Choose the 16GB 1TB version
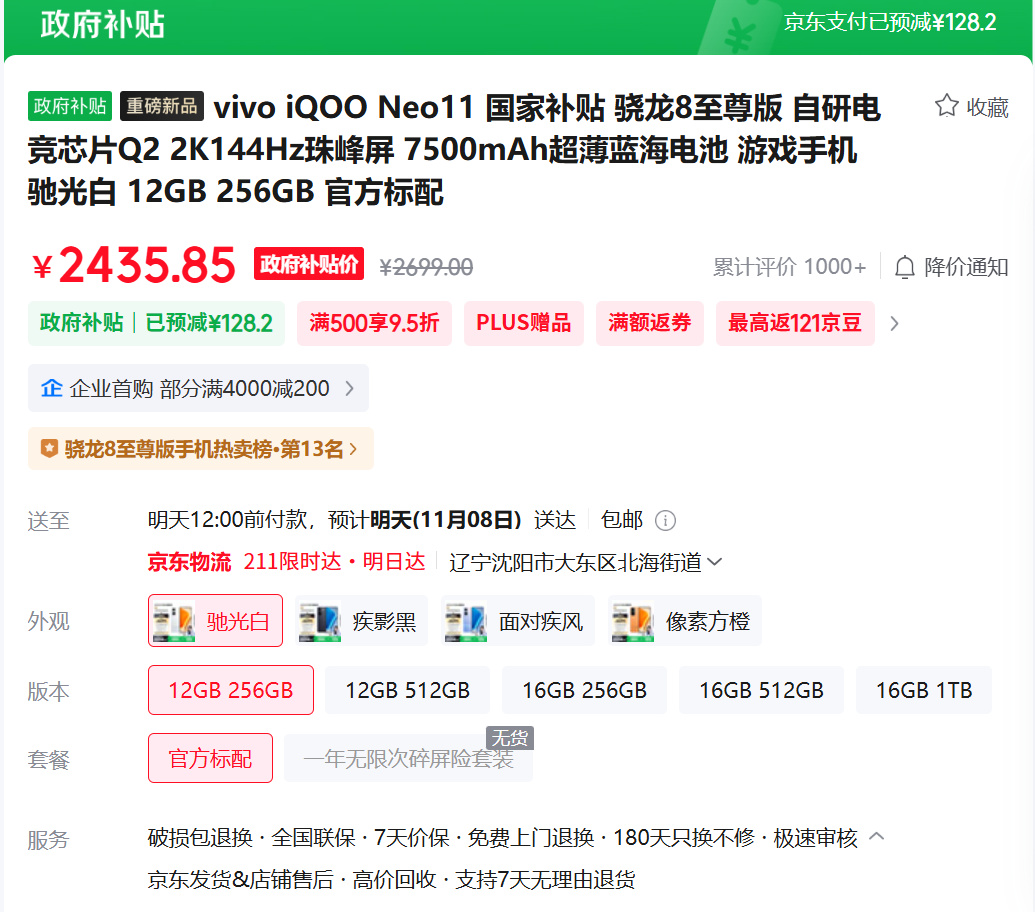 923,690
